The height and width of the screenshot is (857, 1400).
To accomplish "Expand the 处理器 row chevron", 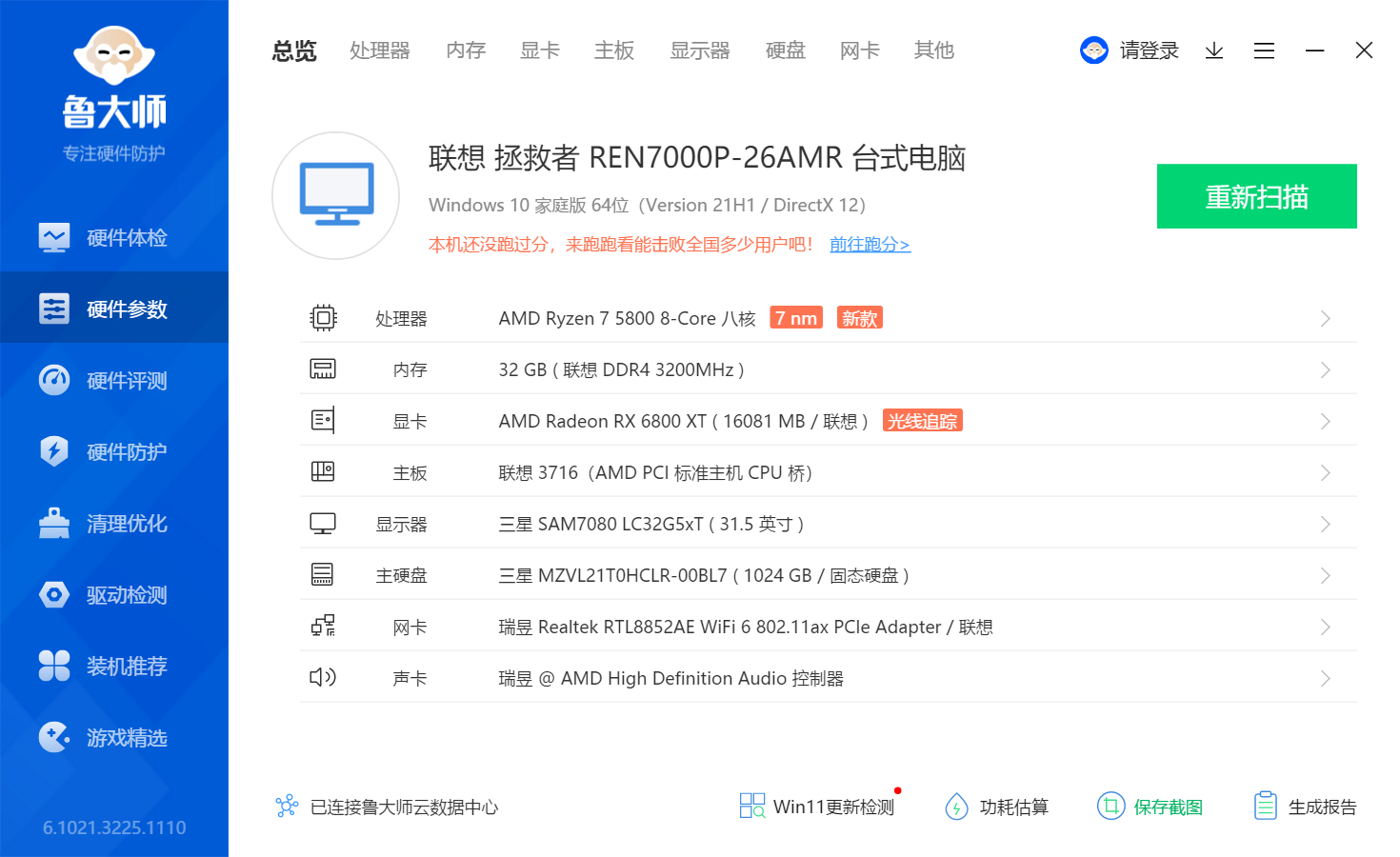I will 1325,318.
